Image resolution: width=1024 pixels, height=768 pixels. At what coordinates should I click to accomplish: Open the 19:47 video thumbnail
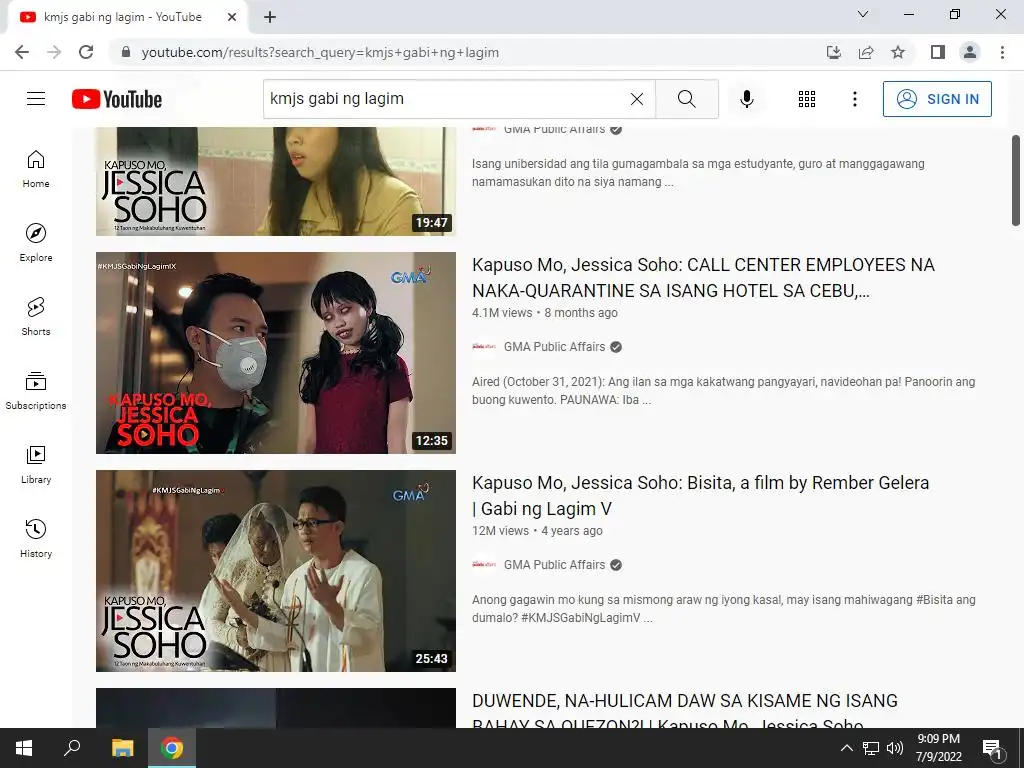tap(276, 181)
